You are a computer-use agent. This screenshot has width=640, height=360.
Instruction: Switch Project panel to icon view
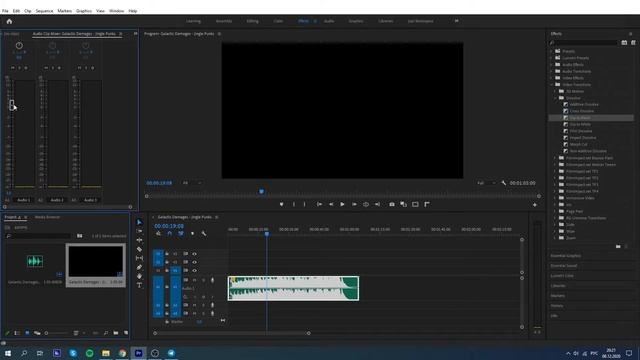(27, 333)
